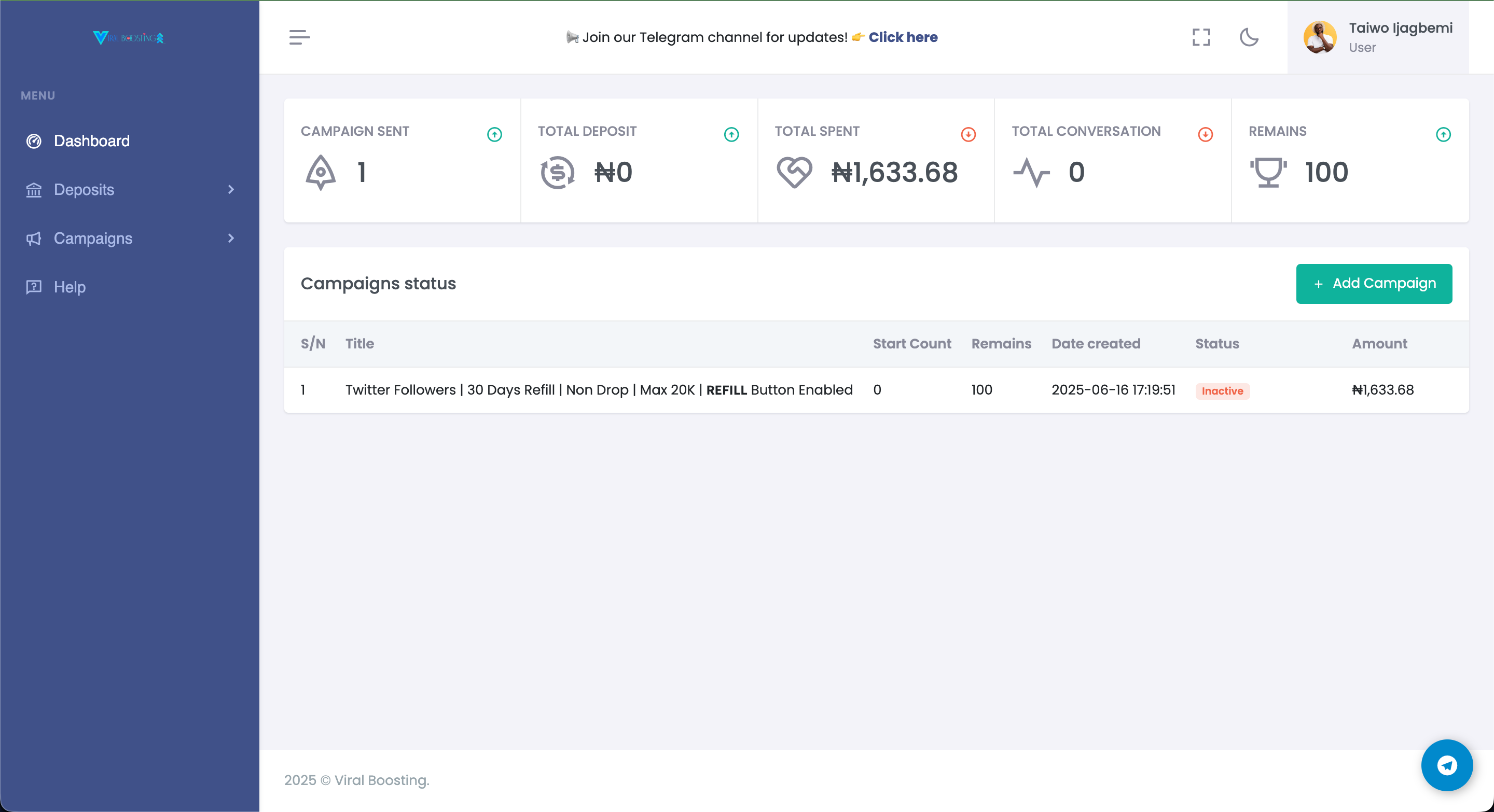1494x812 pixels.
Task: Click the Inactive status badge
Action: point(1222,390)
